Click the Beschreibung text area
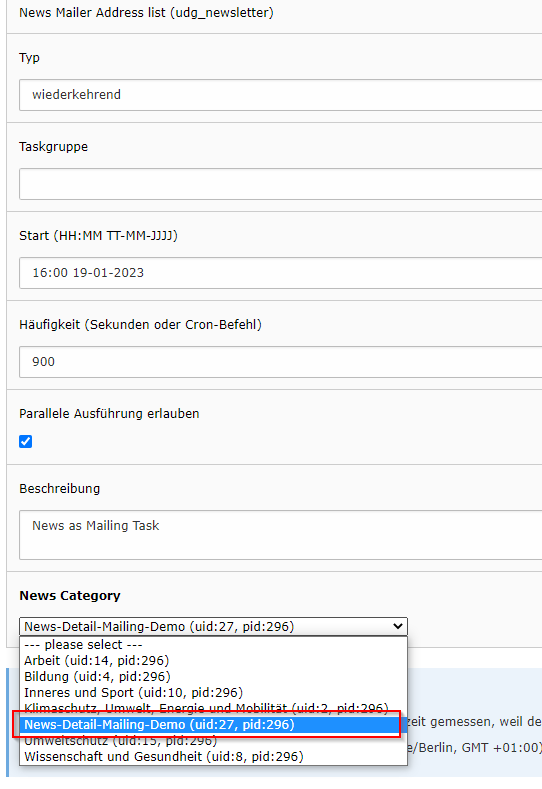This screenshot has width=542, height=789. 280,535
